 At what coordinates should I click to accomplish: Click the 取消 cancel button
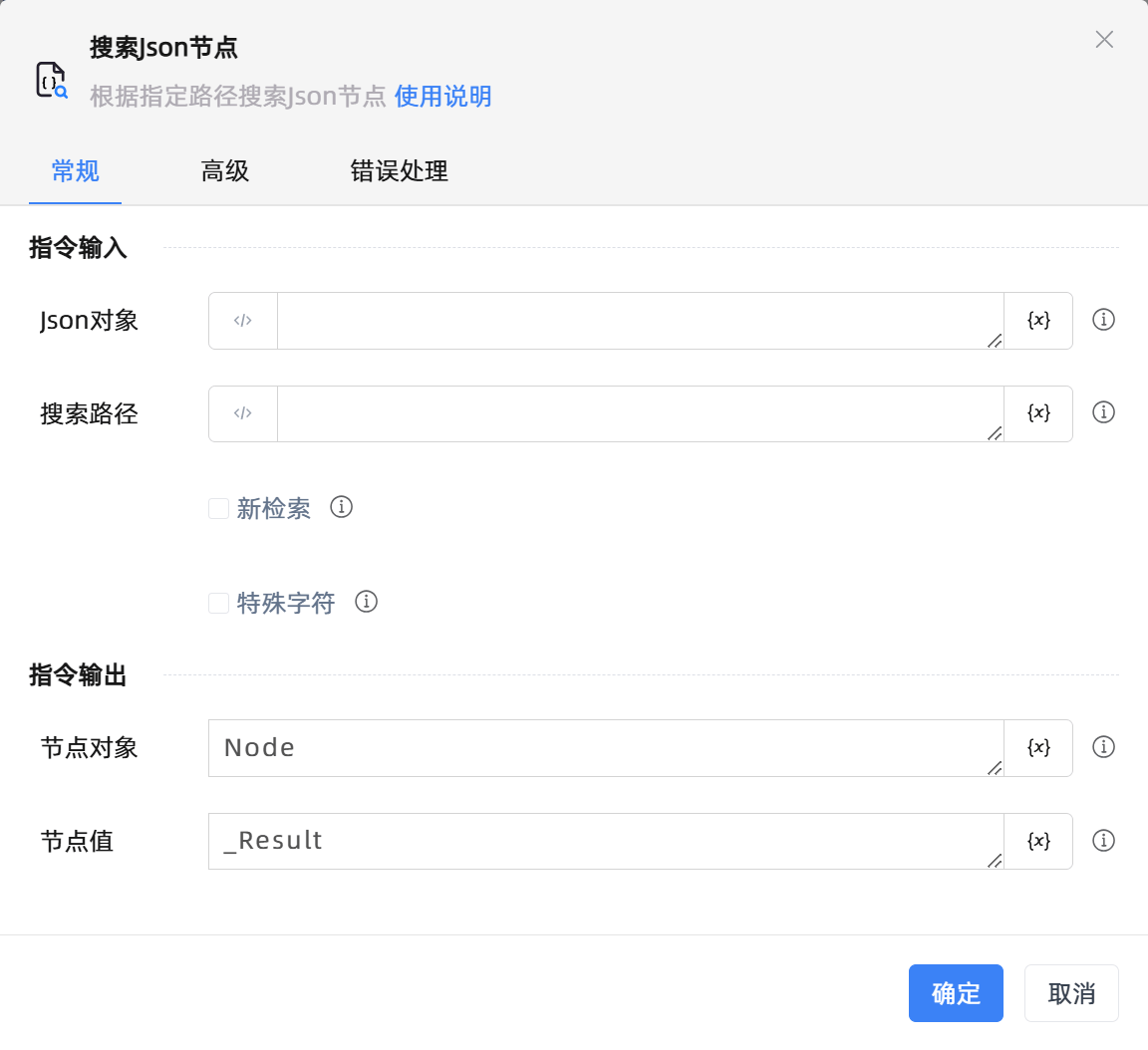coord(1071,992)
